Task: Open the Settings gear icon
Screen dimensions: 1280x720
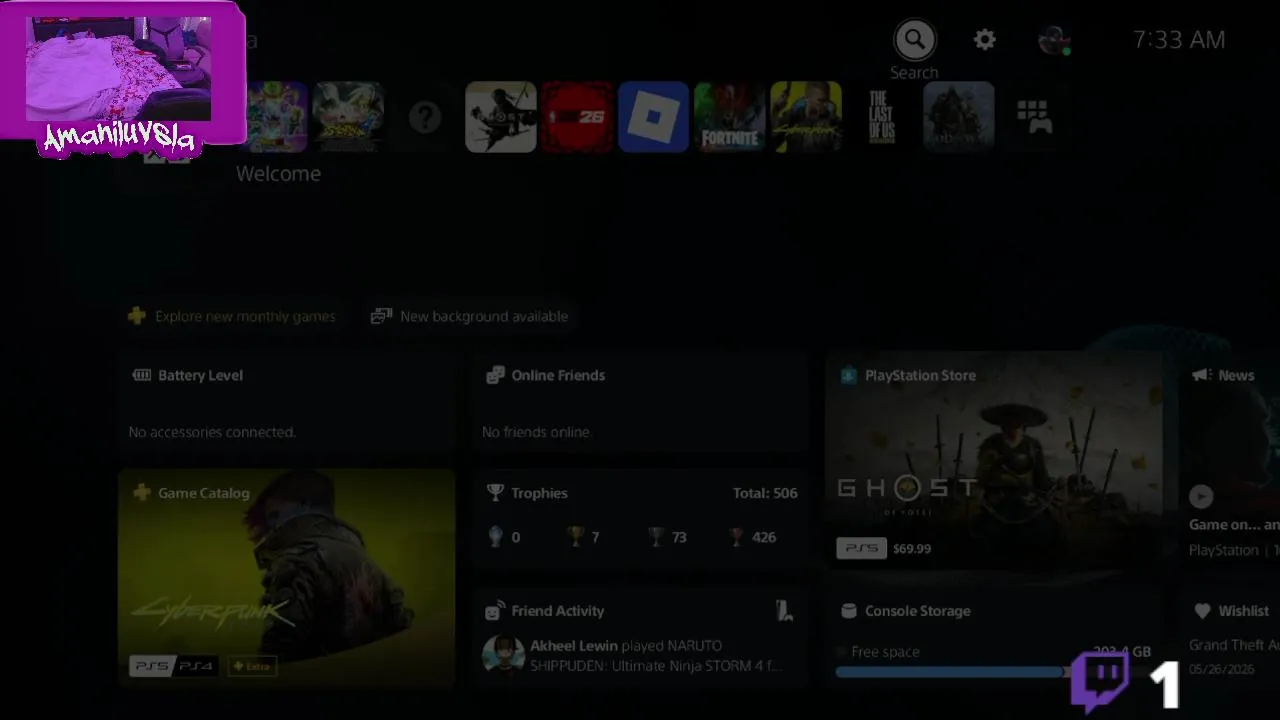Action: pyautogui.click(x=985, y=40)
